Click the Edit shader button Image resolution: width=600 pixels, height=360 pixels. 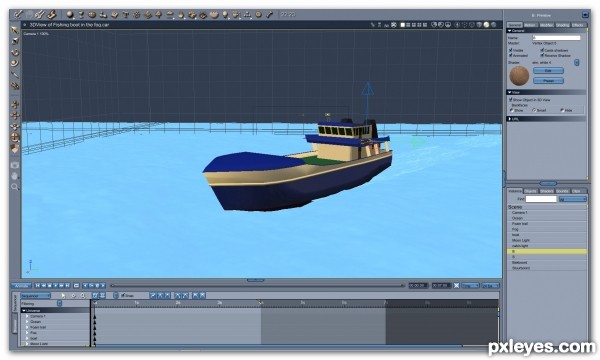tap(548, 71)
